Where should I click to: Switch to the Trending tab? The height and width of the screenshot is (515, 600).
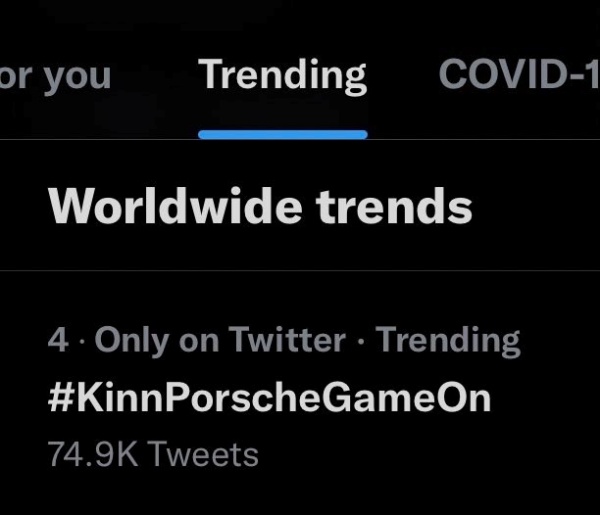coord(283,76)
